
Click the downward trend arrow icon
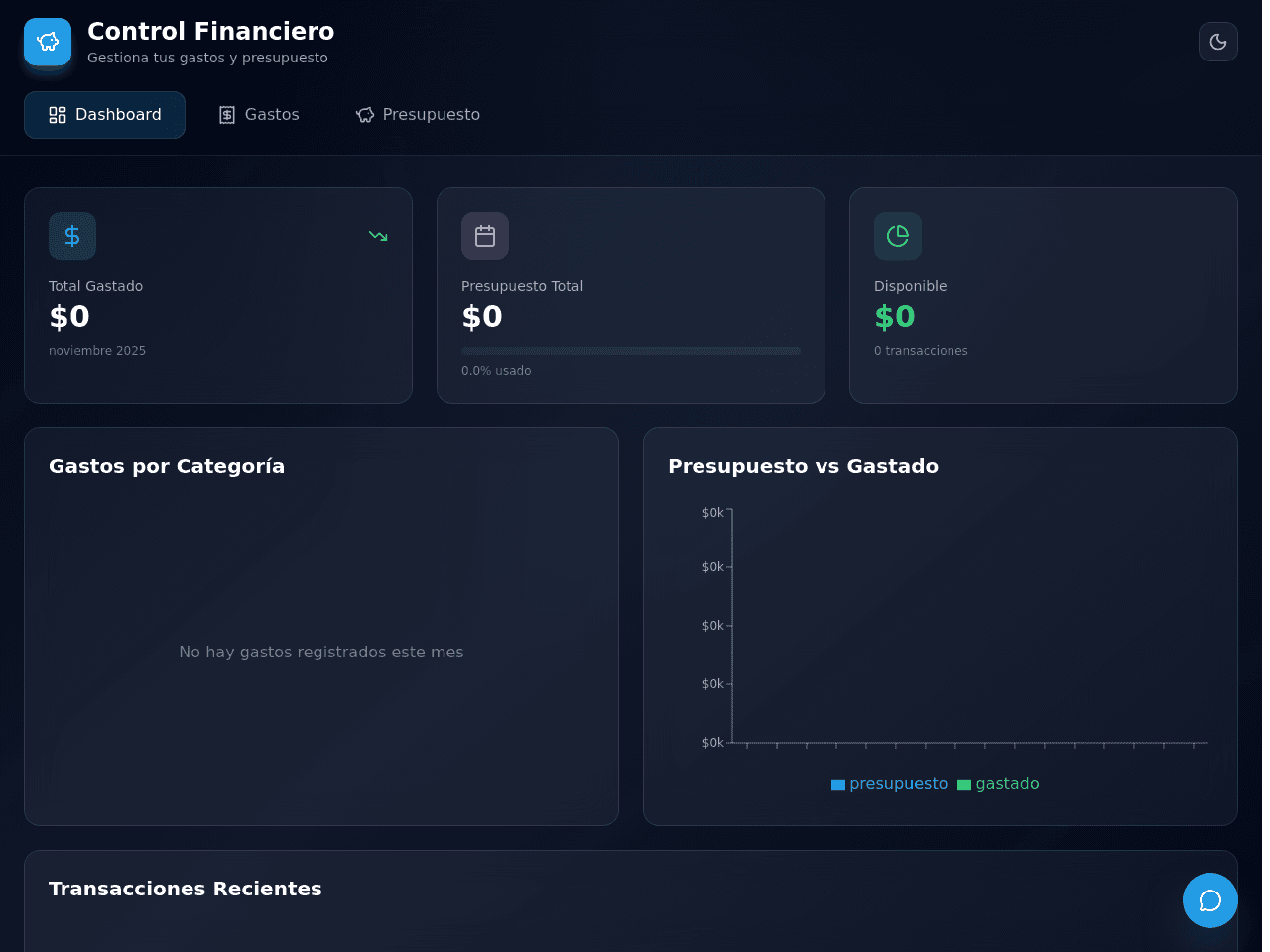click(x=378, y=236)
